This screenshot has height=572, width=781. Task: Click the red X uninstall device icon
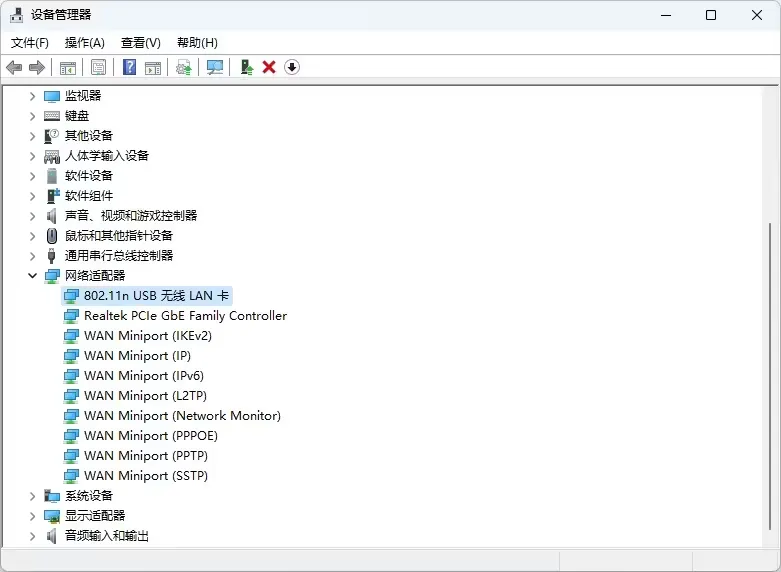269,67
